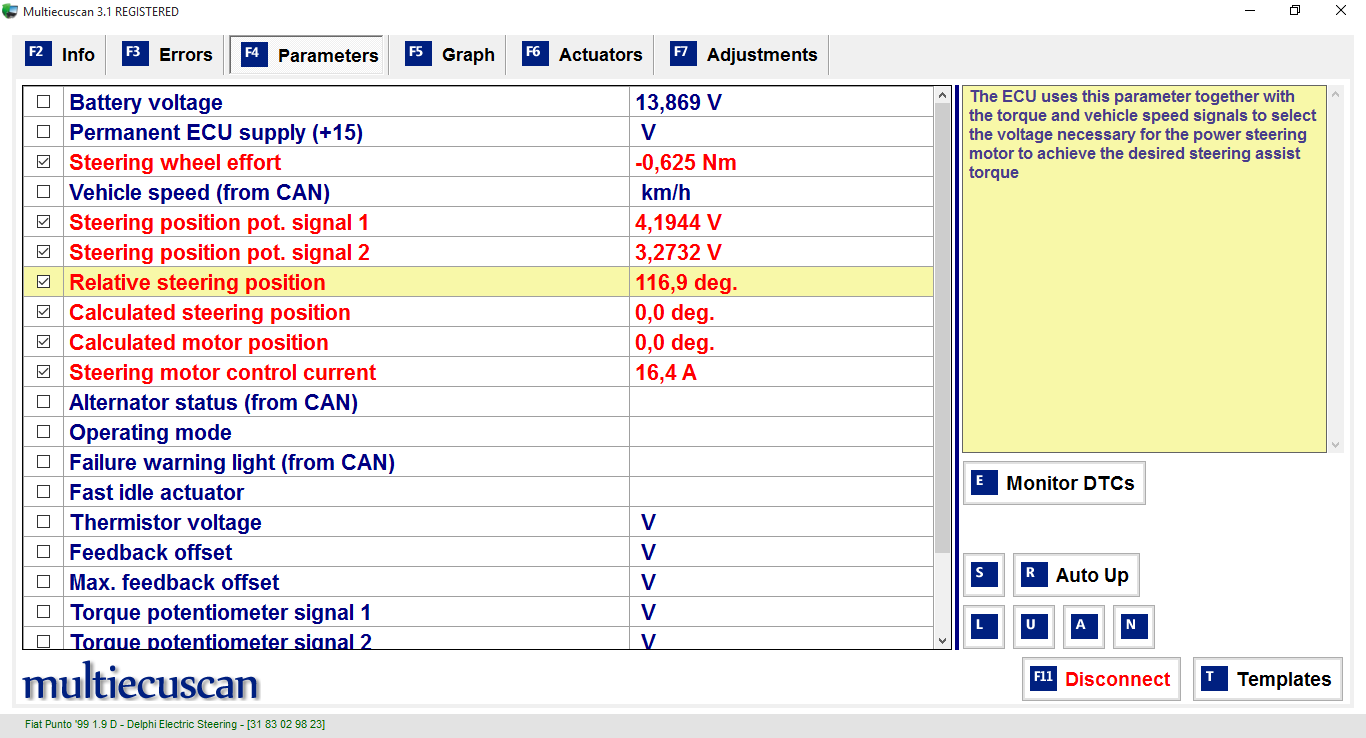
Task: Click the Monitor DTCs button
Action: tap(1054, 483)
